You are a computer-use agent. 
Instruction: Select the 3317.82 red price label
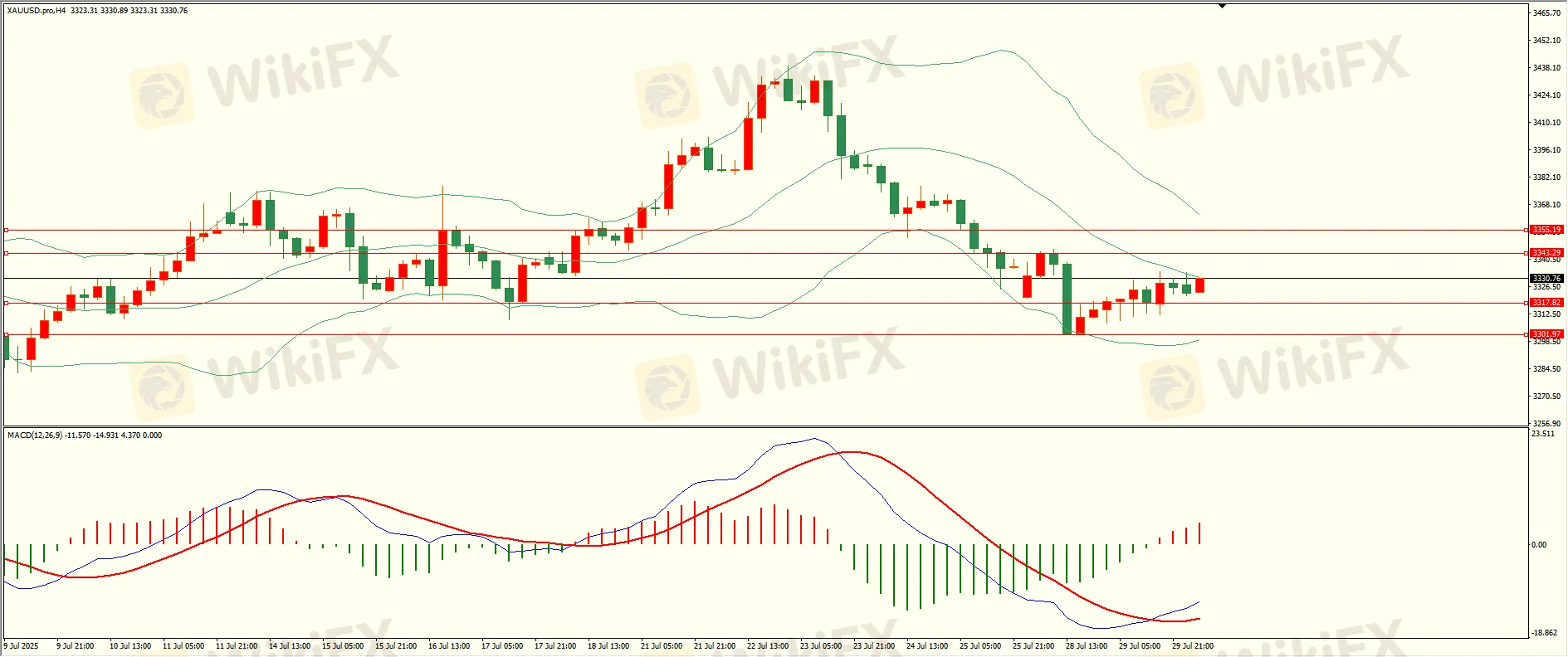click(x=1546, y=303)
